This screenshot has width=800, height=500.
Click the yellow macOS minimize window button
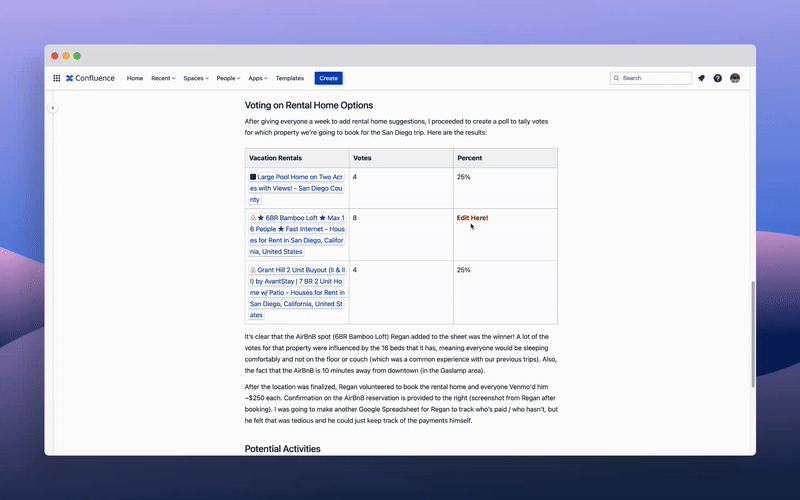pyautogui.click(x=66, y=56)
